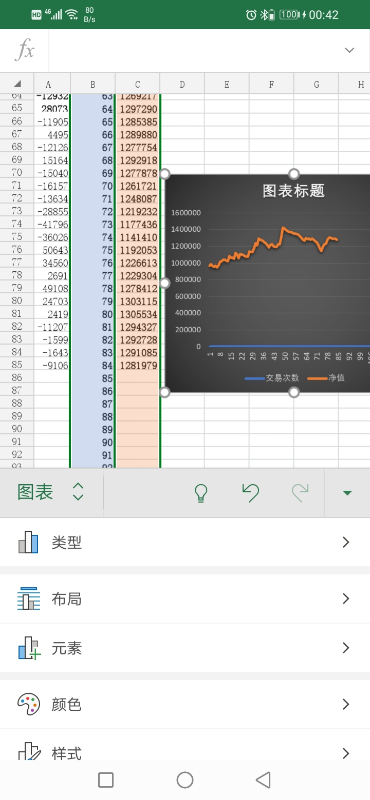Open the 图表 ribbon tab label

(35, 492)
